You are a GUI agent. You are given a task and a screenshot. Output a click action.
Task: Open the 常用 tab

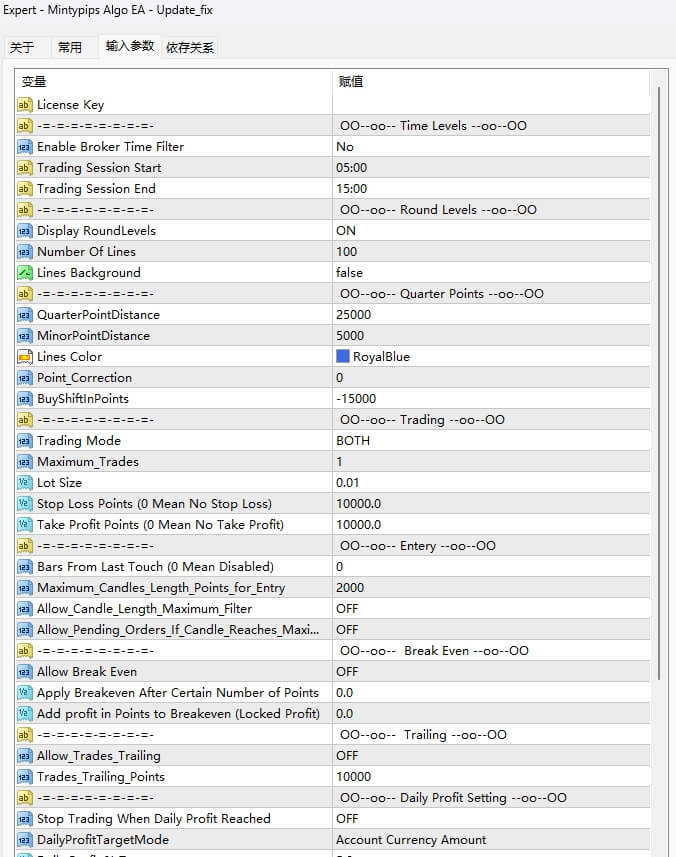pyautogui.click(x=70, y=48)
